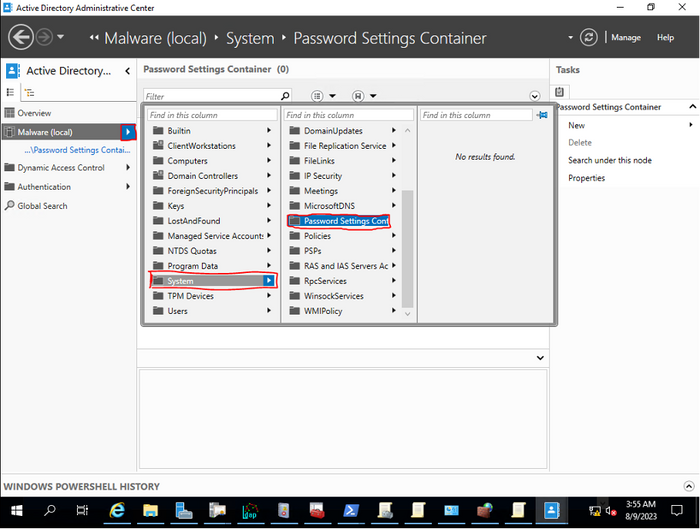Expand ForeignSecurityPrincipals arrow

coord(269,191)
